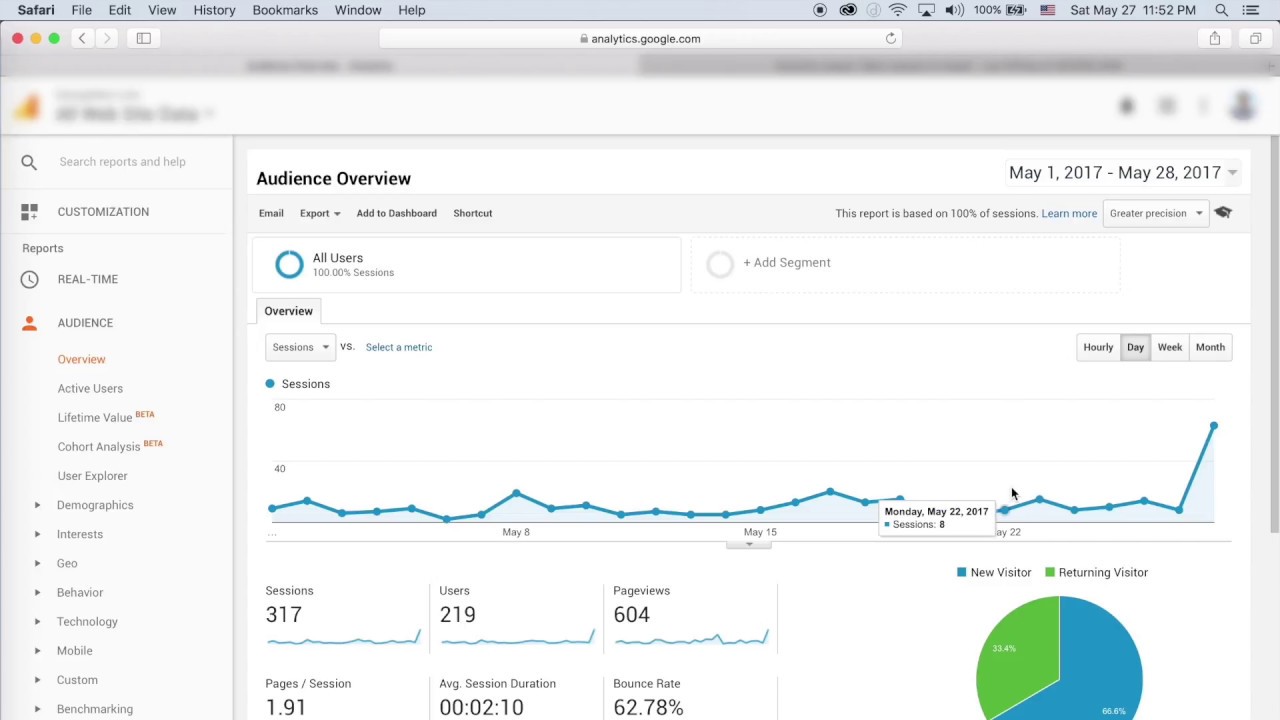Click the Learn more link
1280x720 pixels.
click(1069, 213)
